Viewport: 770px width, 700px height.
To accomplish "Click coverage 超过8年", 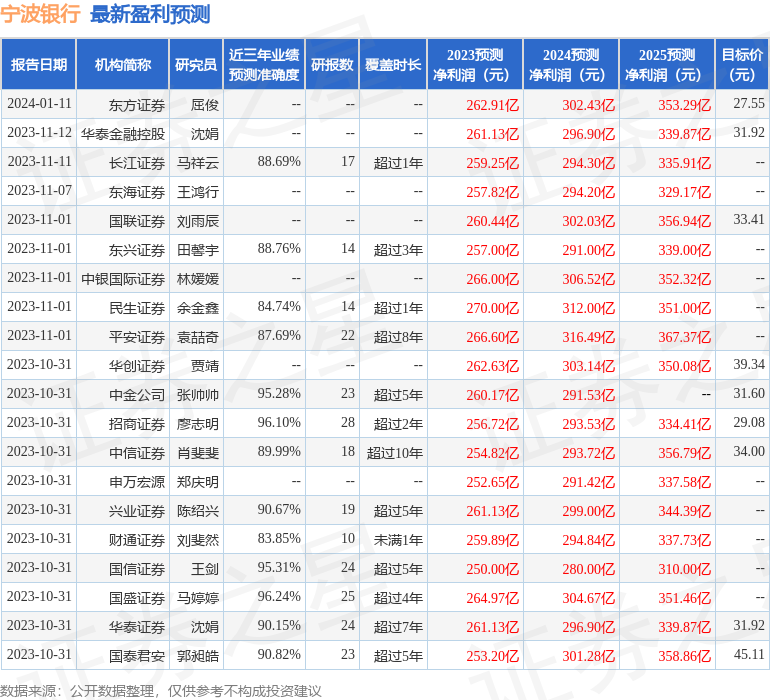I will 398,336.
